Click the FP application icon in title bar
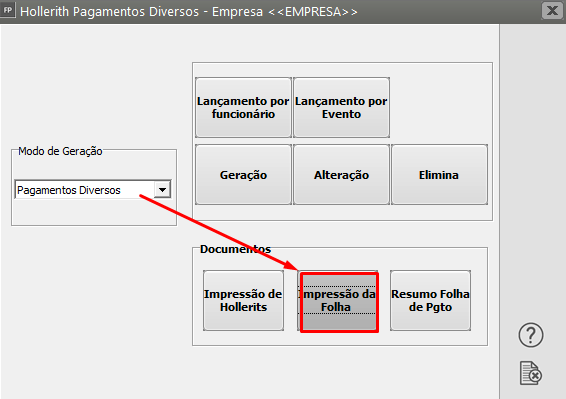Screen dimensions: 566x399 click(x=8, y=10)
